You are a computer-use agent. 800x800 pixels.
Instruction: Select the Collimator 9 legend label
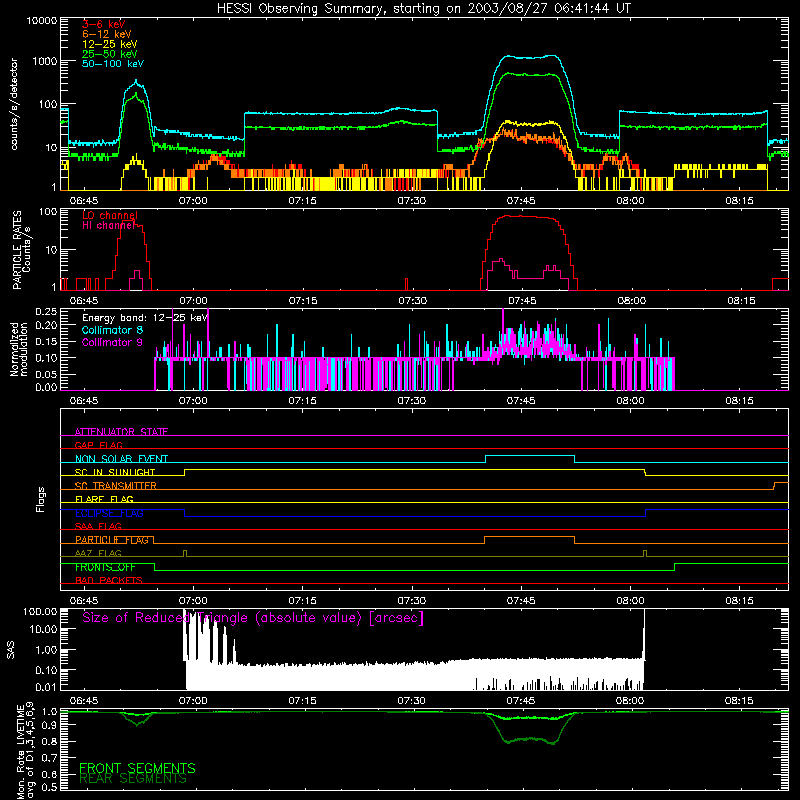coord(112,342)
